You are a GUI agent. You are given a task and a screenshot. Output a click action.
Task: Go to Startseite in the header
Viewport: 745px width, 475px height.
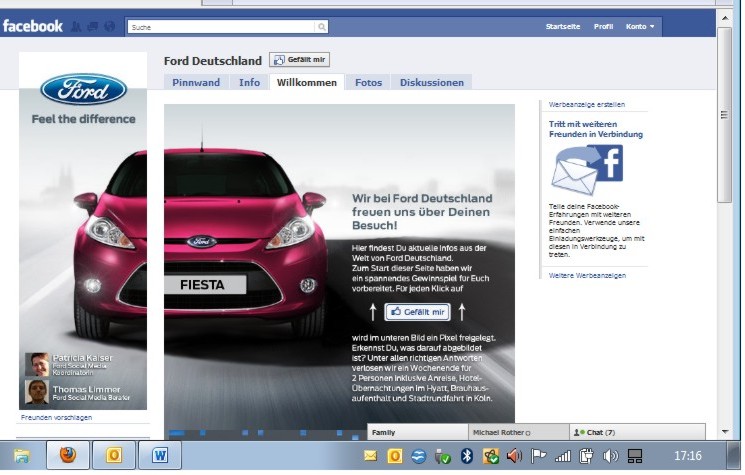tap(563, 27)
